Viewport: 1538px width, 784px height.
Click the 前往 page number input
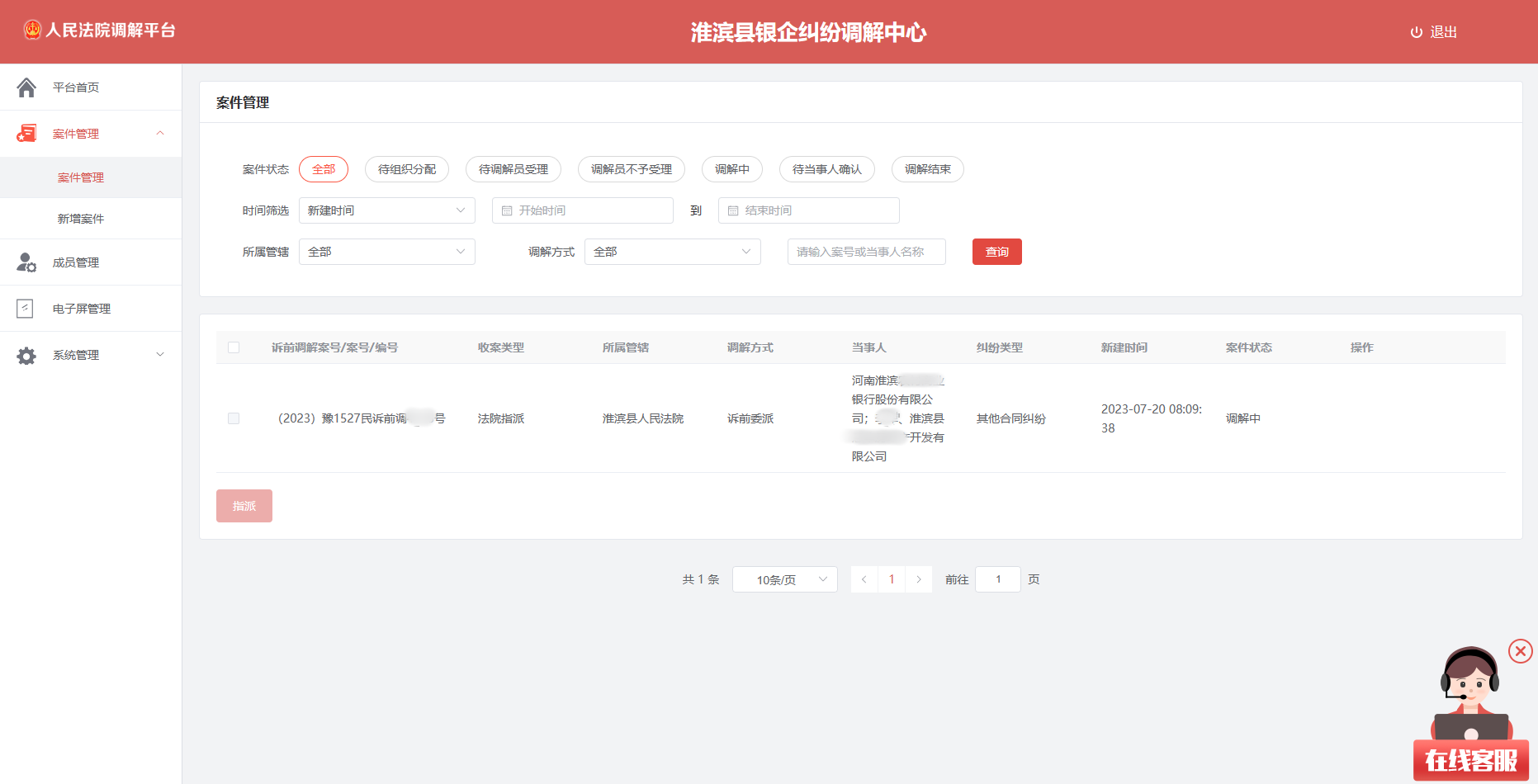point(998,579)
